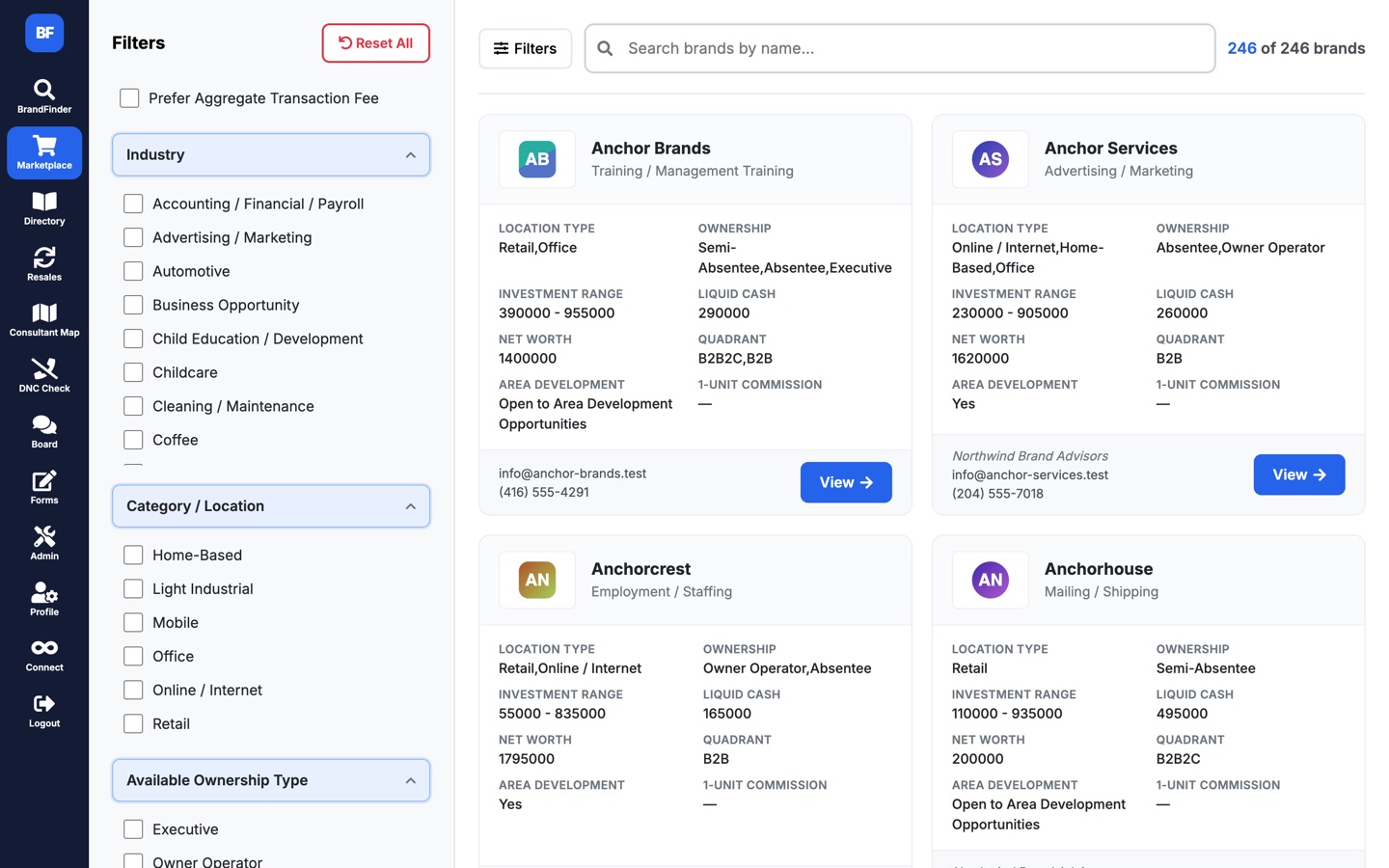Toggle the Filters panel button
This screenshot has width=1389, height=868.
tap(526, 48)
